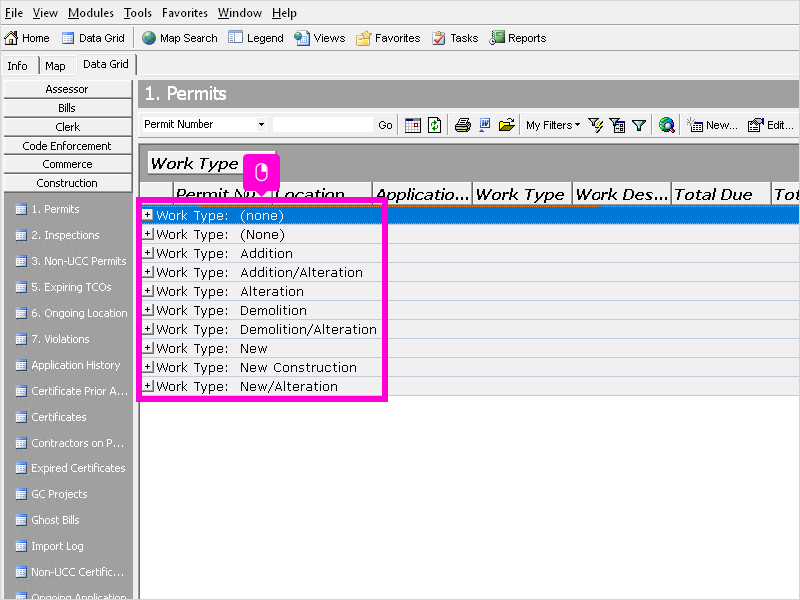This screenshot has height=600, width=800.
Task: Open the Construction module section
Action: click(67, 183)
